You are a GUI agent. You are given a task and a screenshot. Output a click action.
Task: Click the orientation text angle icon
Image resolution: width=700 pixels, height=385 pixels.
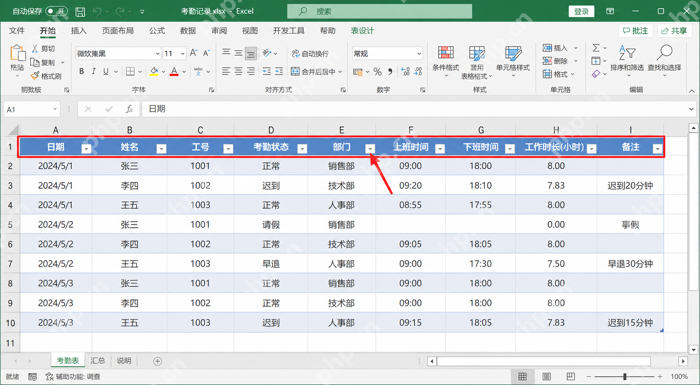pyautogui.click(x=267, y=53)
